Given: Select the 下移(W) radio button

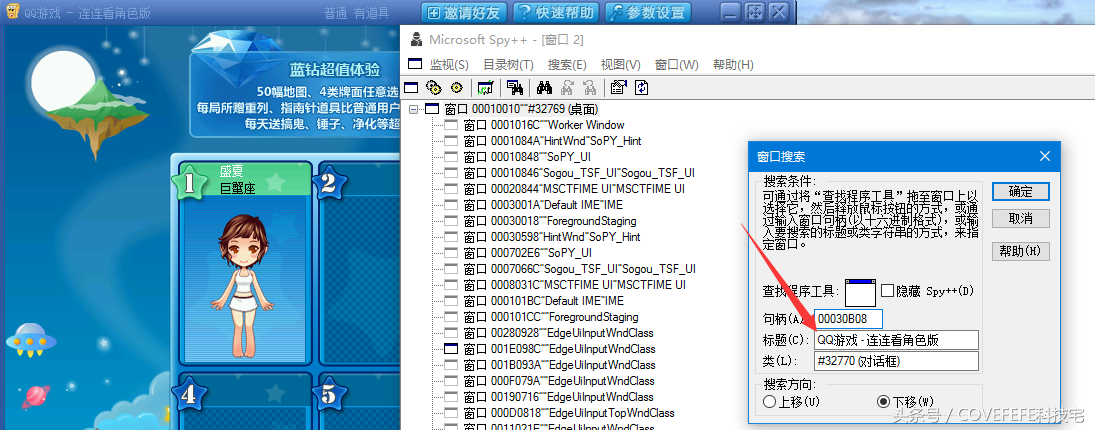Looking at the screenshot, I should 883,402.
